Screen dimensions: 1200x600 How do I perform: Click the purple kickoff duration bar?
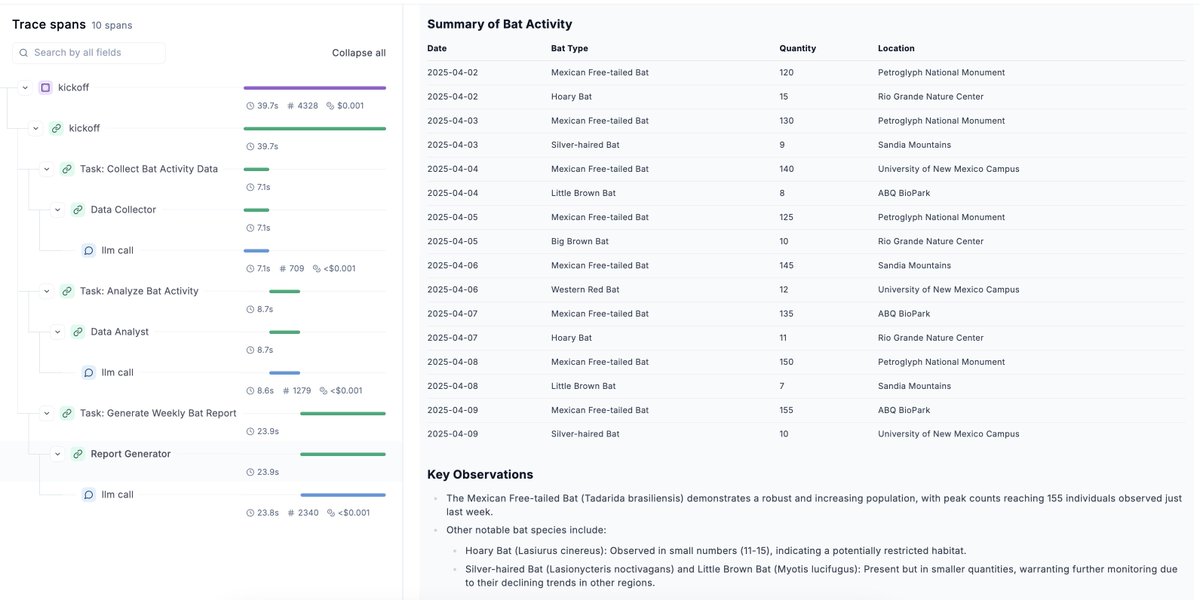(x=315, y=88)
